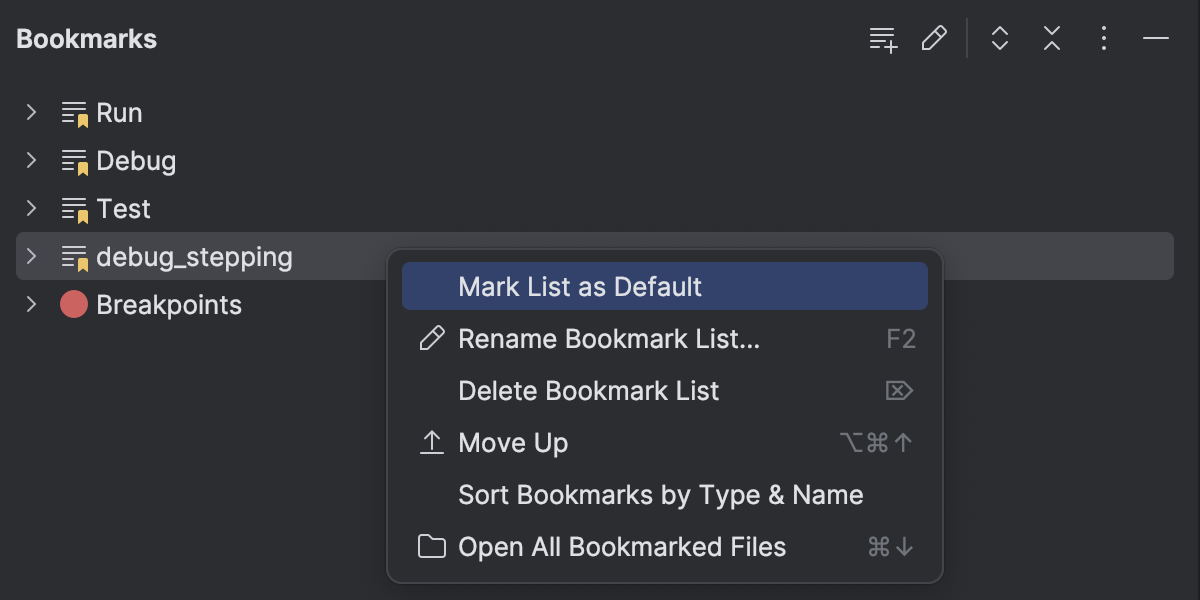Click Delete Bookmark List

coord(588,390)
